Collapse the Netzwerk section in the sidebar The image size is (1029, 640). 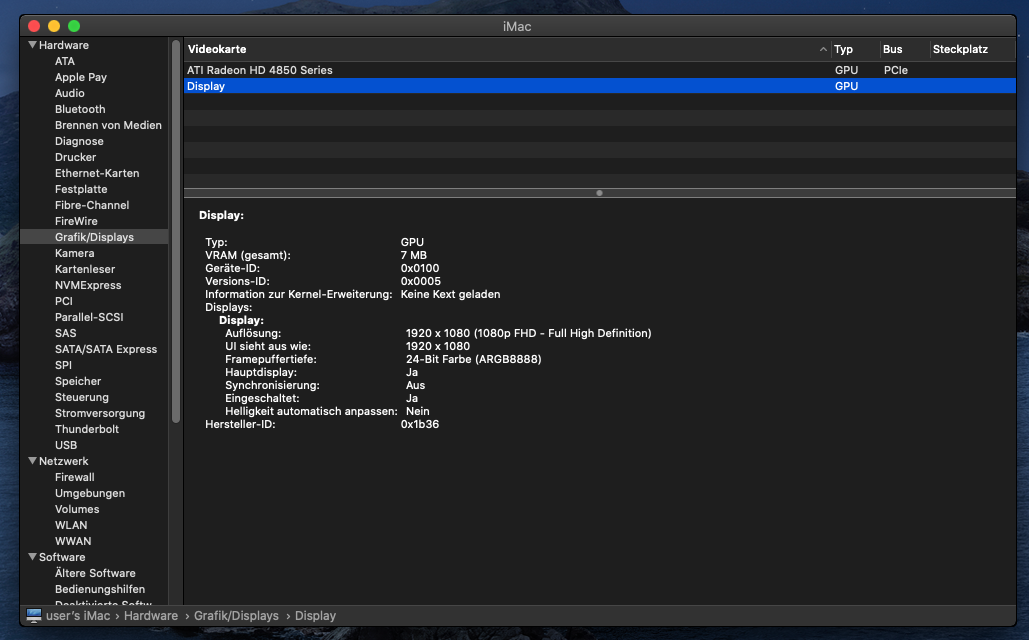coord(31,460)
